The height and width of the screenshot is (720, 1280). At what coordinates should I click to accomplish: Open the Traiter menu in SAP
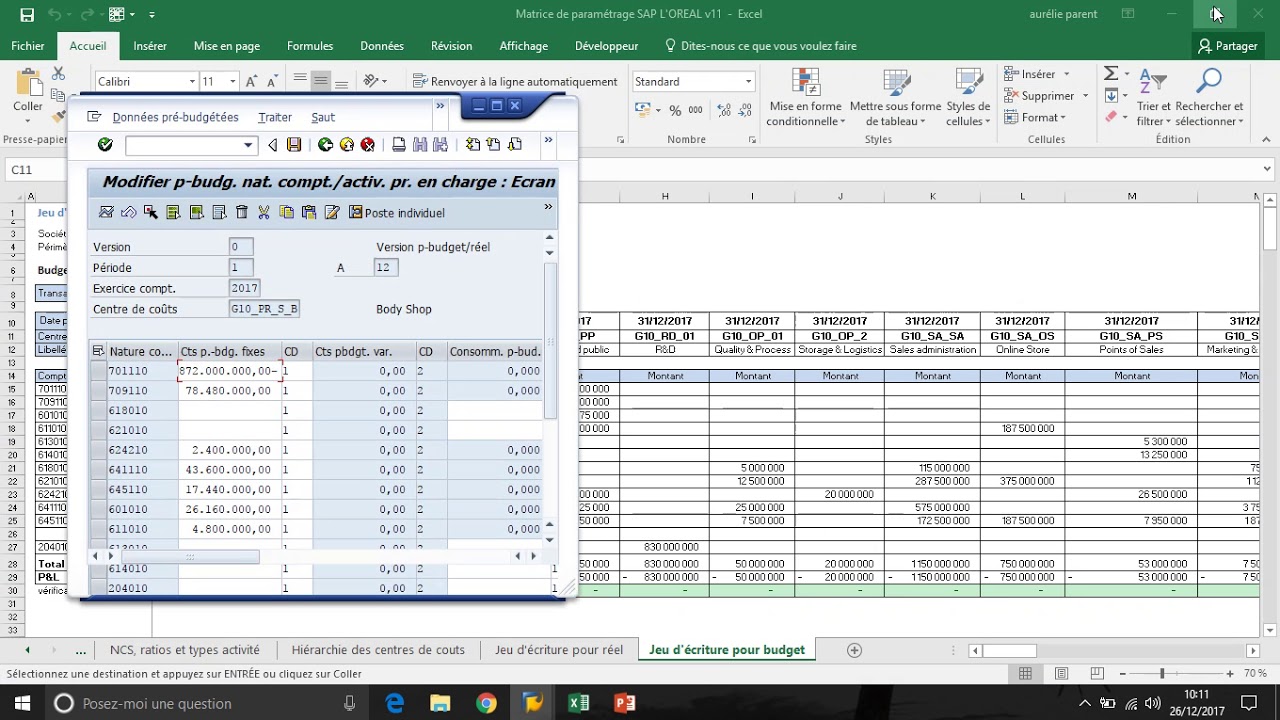tap(275, 117)
